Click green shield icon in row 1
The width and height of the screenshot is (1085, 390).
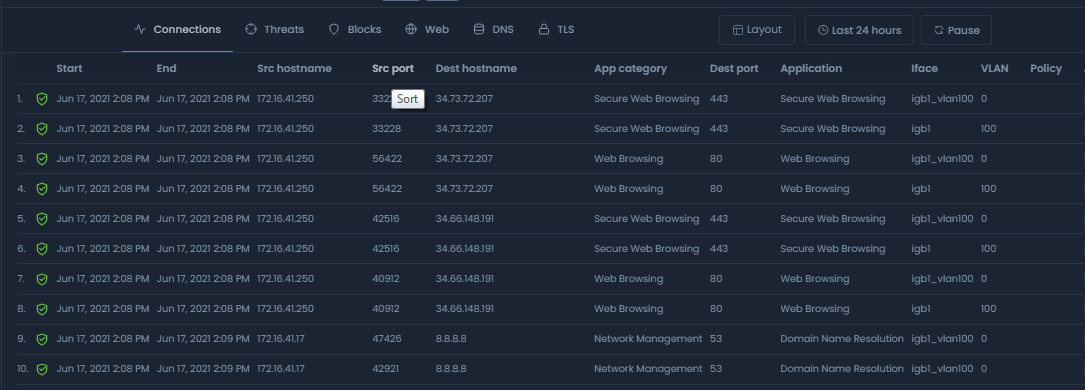[42, 99]
